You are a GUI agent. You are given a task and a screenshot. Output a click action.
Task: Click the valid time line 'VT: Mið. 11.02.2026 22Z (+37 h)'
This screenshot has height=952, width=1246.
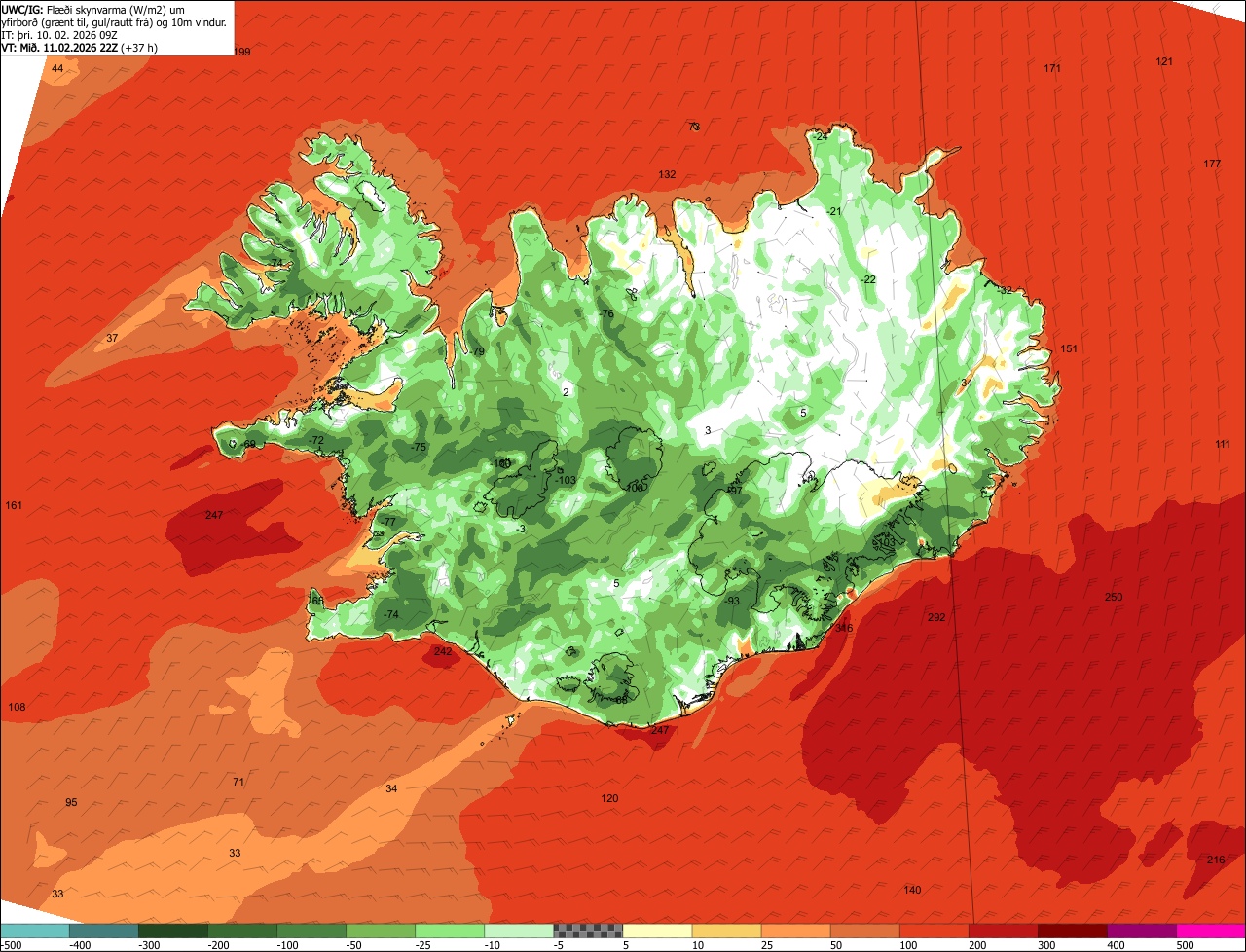point(80,47)
